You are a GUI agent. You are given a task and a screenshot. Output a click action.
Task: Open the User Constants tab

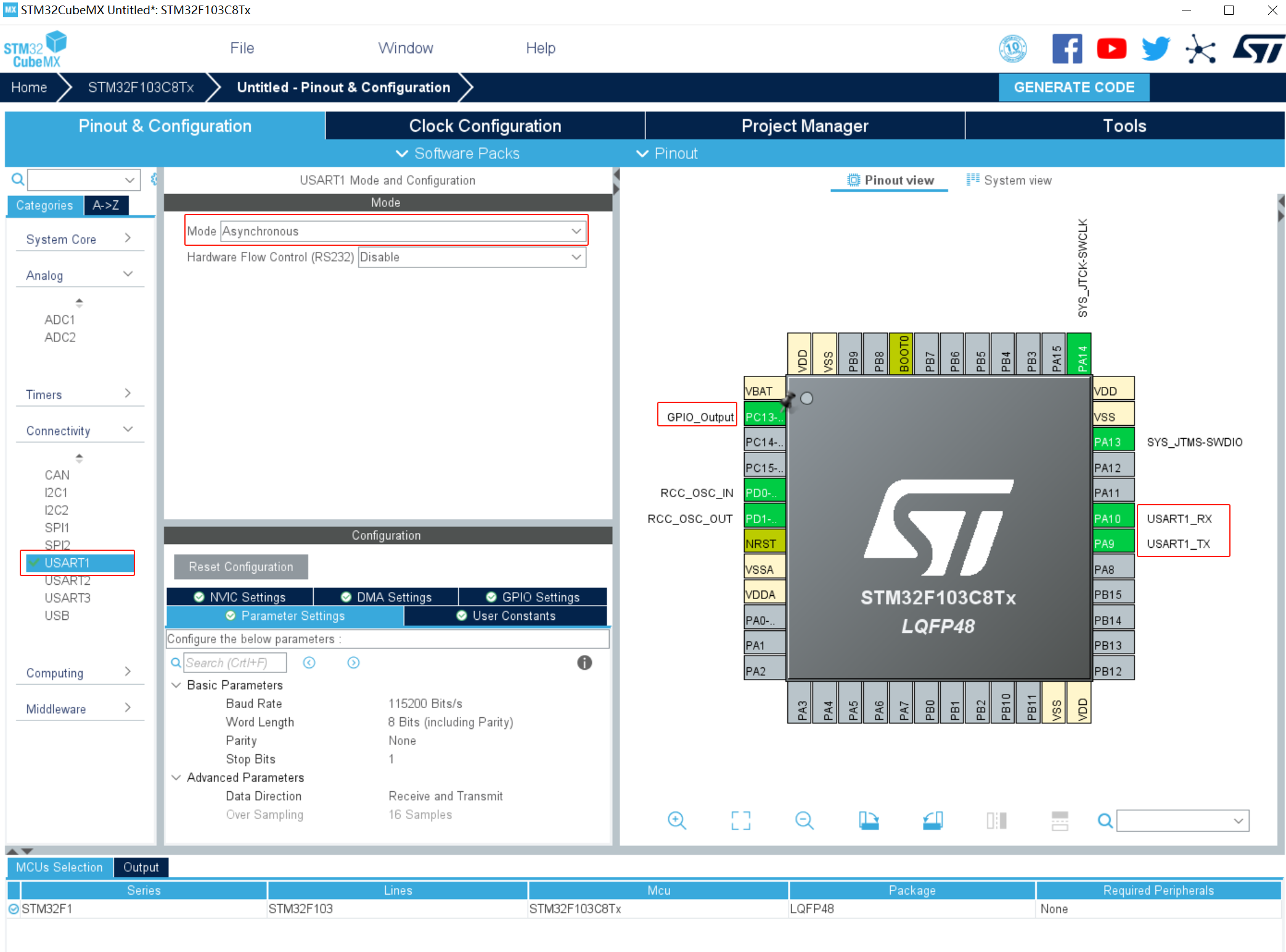click(506, 616)
